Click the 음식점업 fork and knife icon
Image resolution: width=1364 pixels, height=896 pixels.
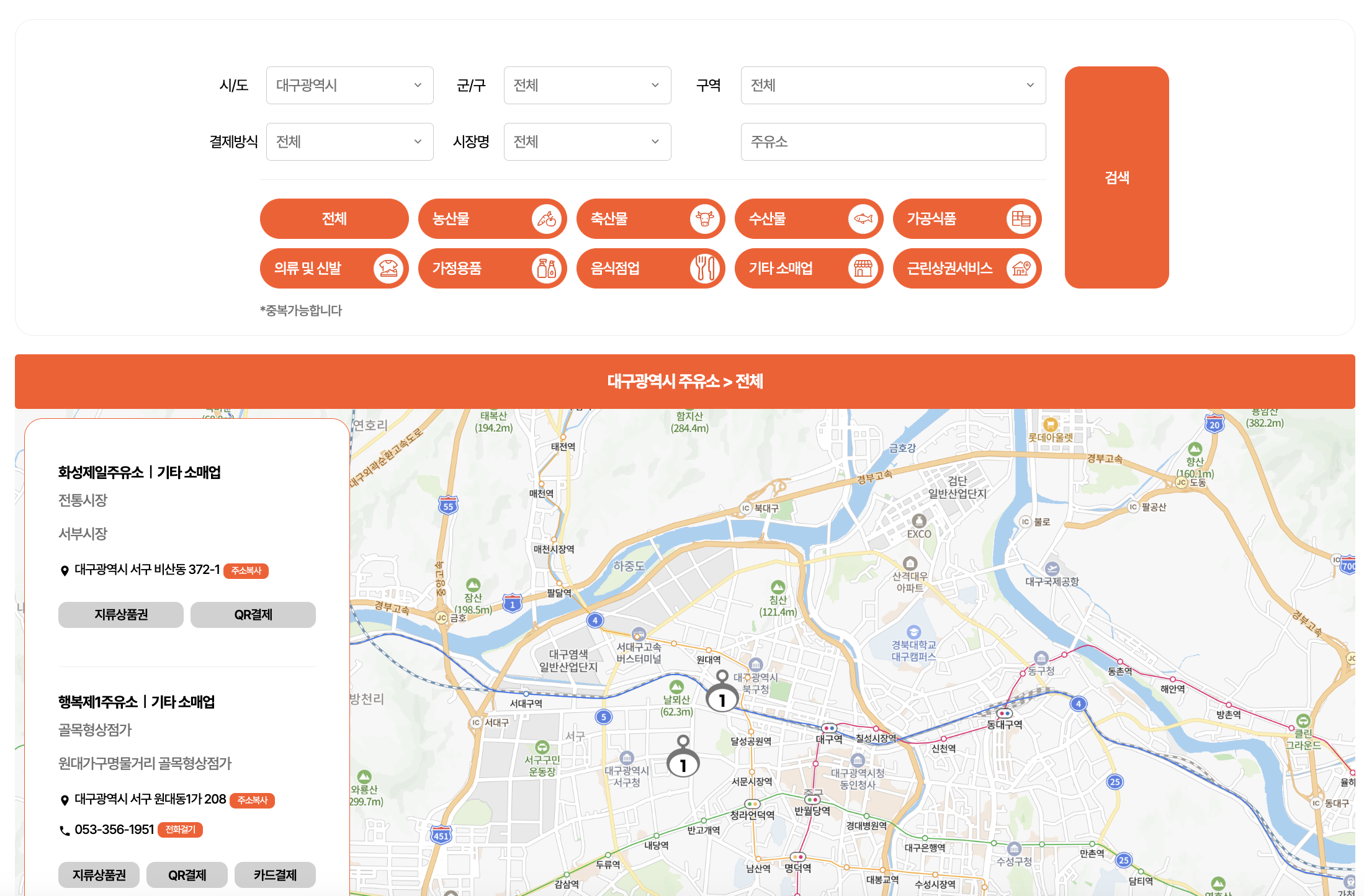point(704,269)
